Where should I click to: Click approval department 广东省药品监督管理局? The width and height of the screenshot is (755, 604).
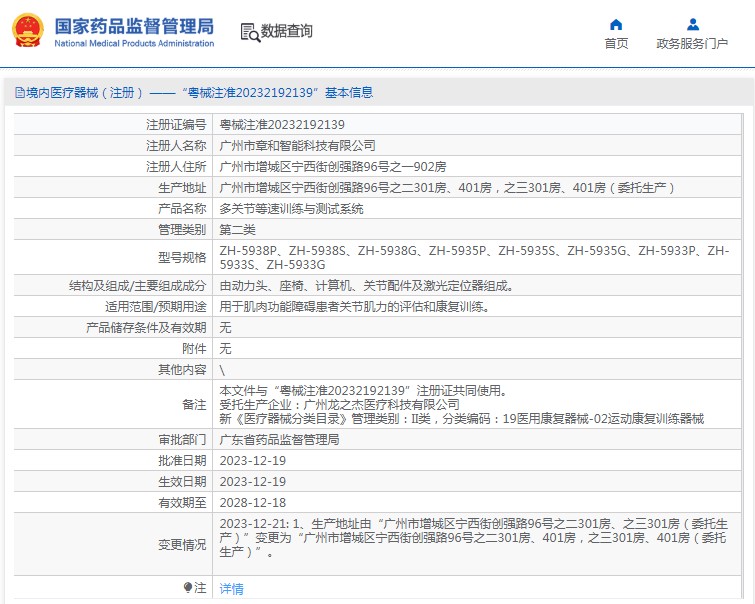[x=279, y=440]
